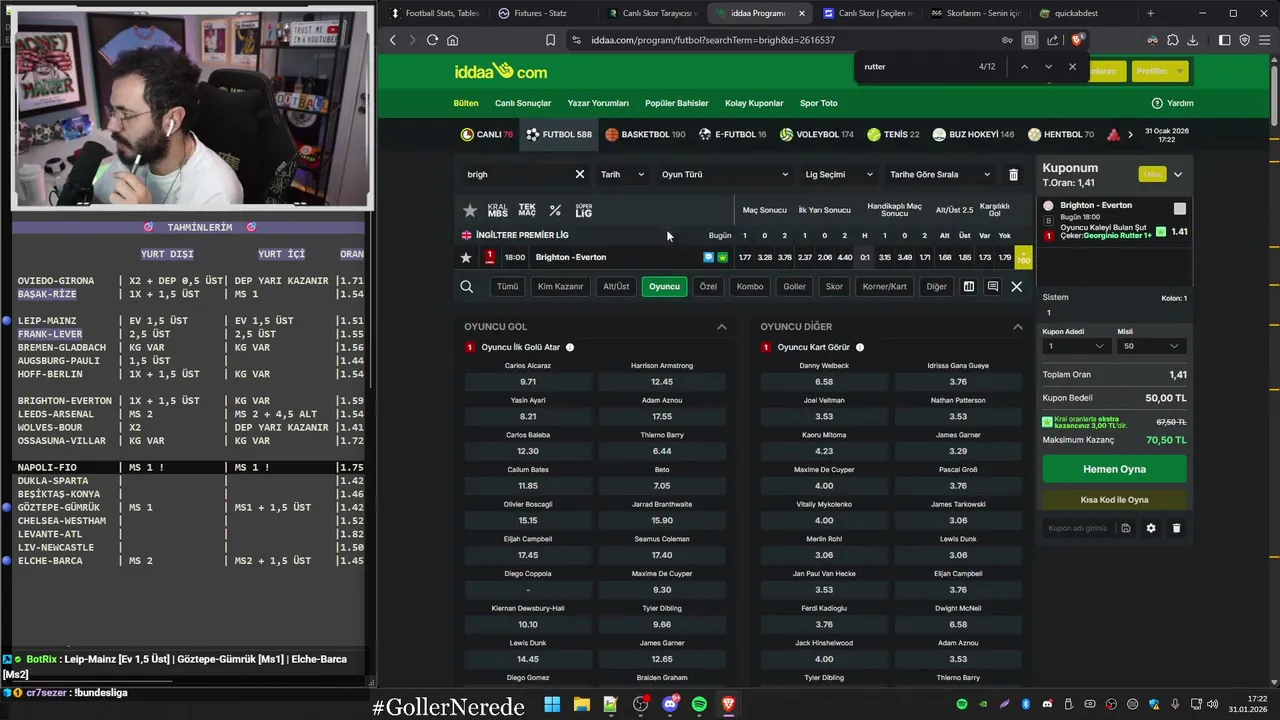Favorite the Brighton - Everton match star
Viewport: 1280px width, 720px height.
(x=465, y=257)
